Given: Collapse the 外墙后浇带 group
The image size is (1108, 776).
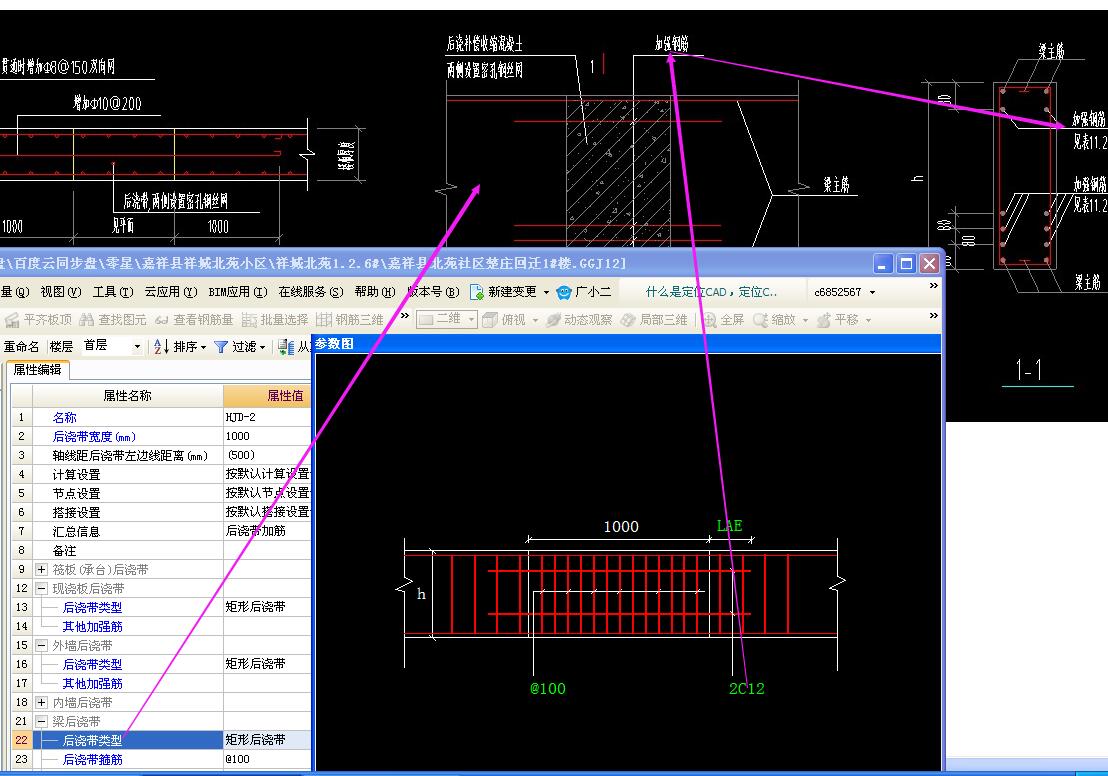Looking at the screenshot, I should coord(42,645).
